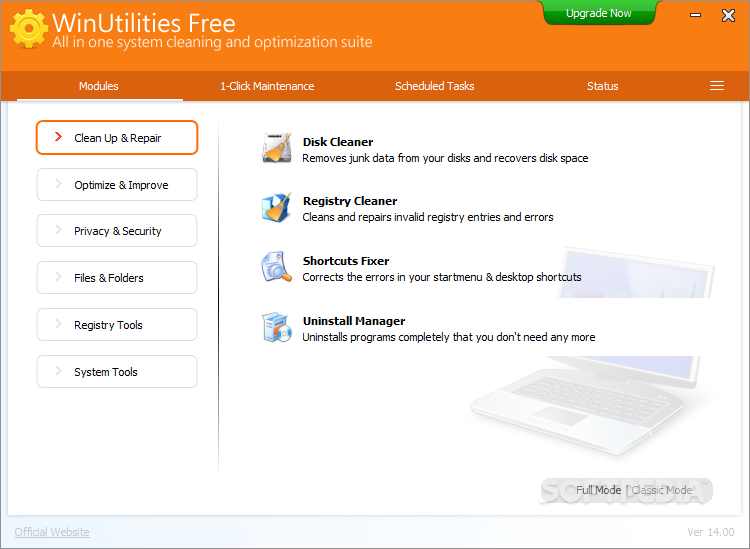Select the Optimize & Improve category
Screen dimensions: 750x549
click(117, 185)
